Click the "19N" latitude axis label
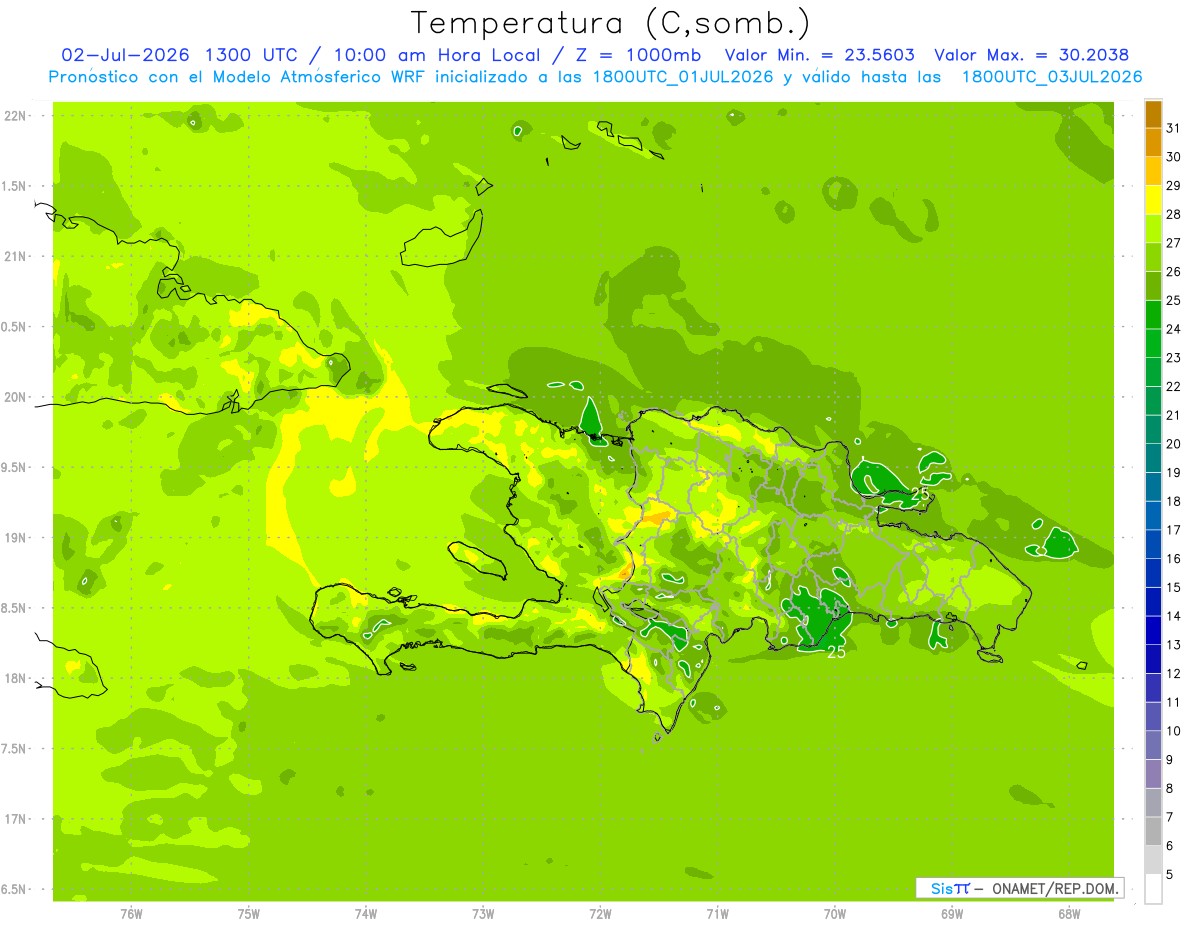This screenshot has width=1200, height=927. 15,538
